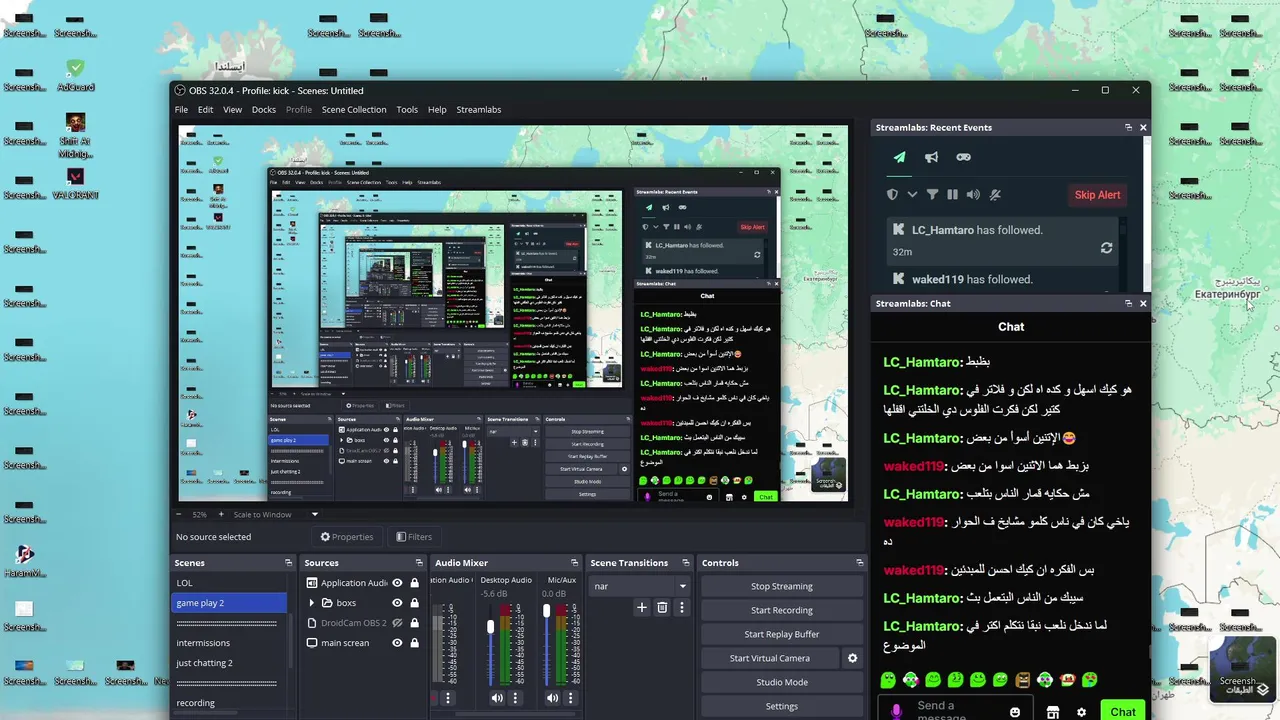Click the megaphone icon in Recent Events
The width and height of the screenshot is (1280, 720).
pos(931,157)
